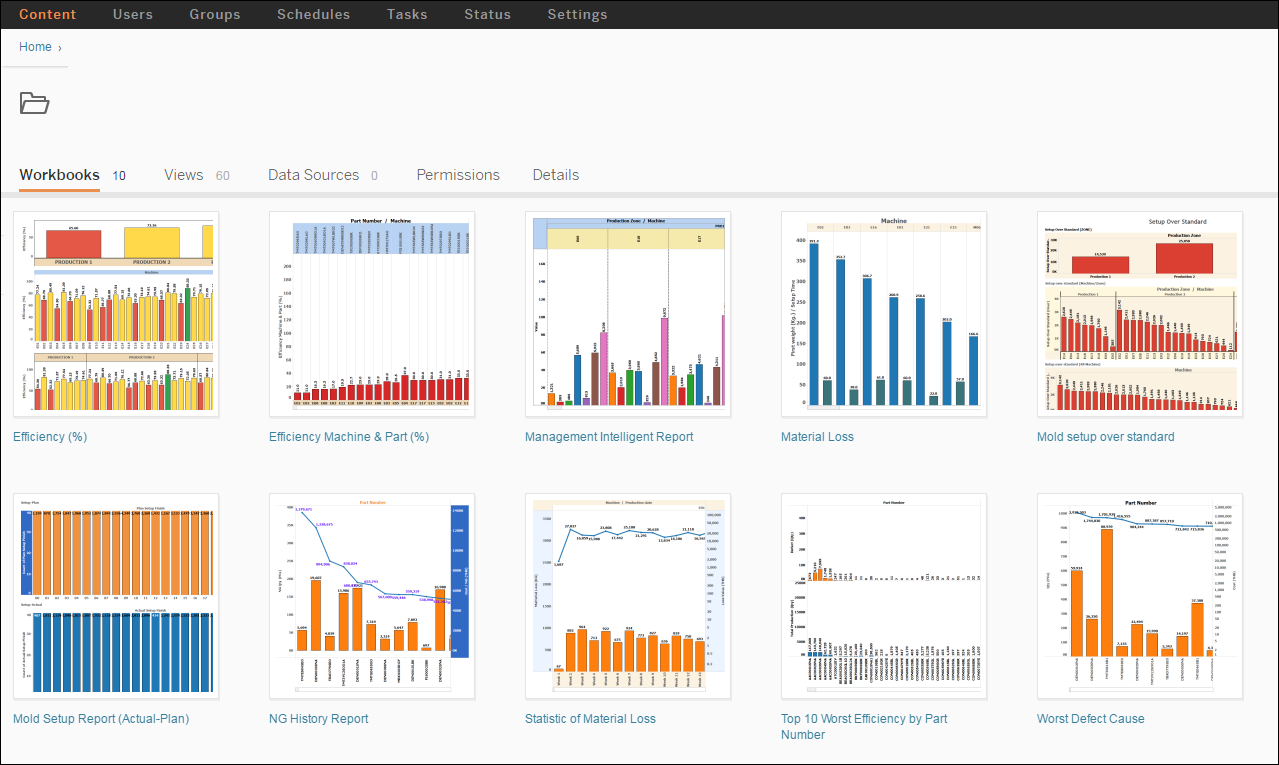This screenshot has height=765, width=1279.
Task: Show the Details tab
Action: tap(556, 175)
